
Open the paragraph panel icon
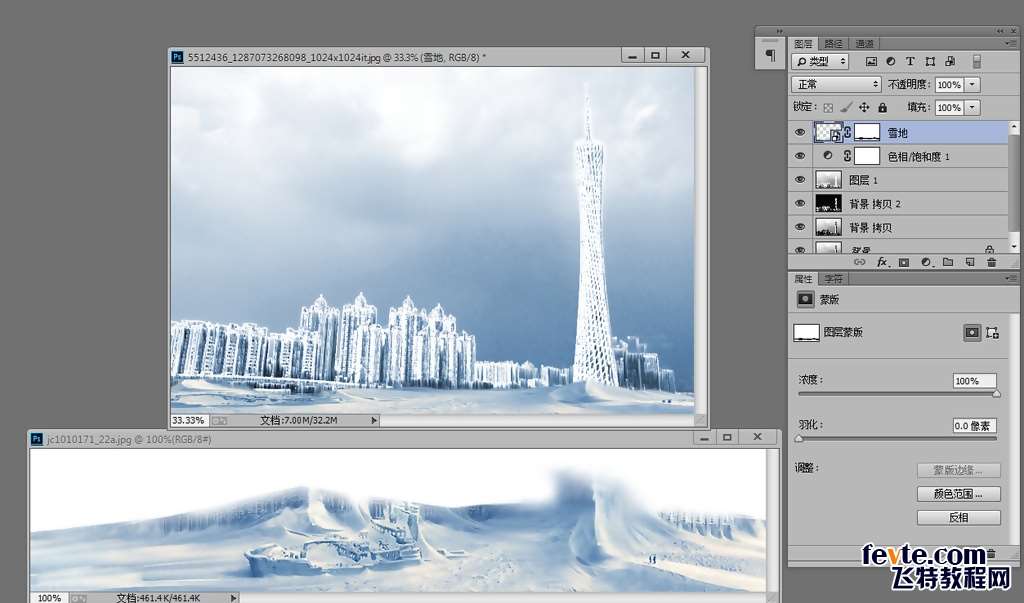[x=769, y=56]
